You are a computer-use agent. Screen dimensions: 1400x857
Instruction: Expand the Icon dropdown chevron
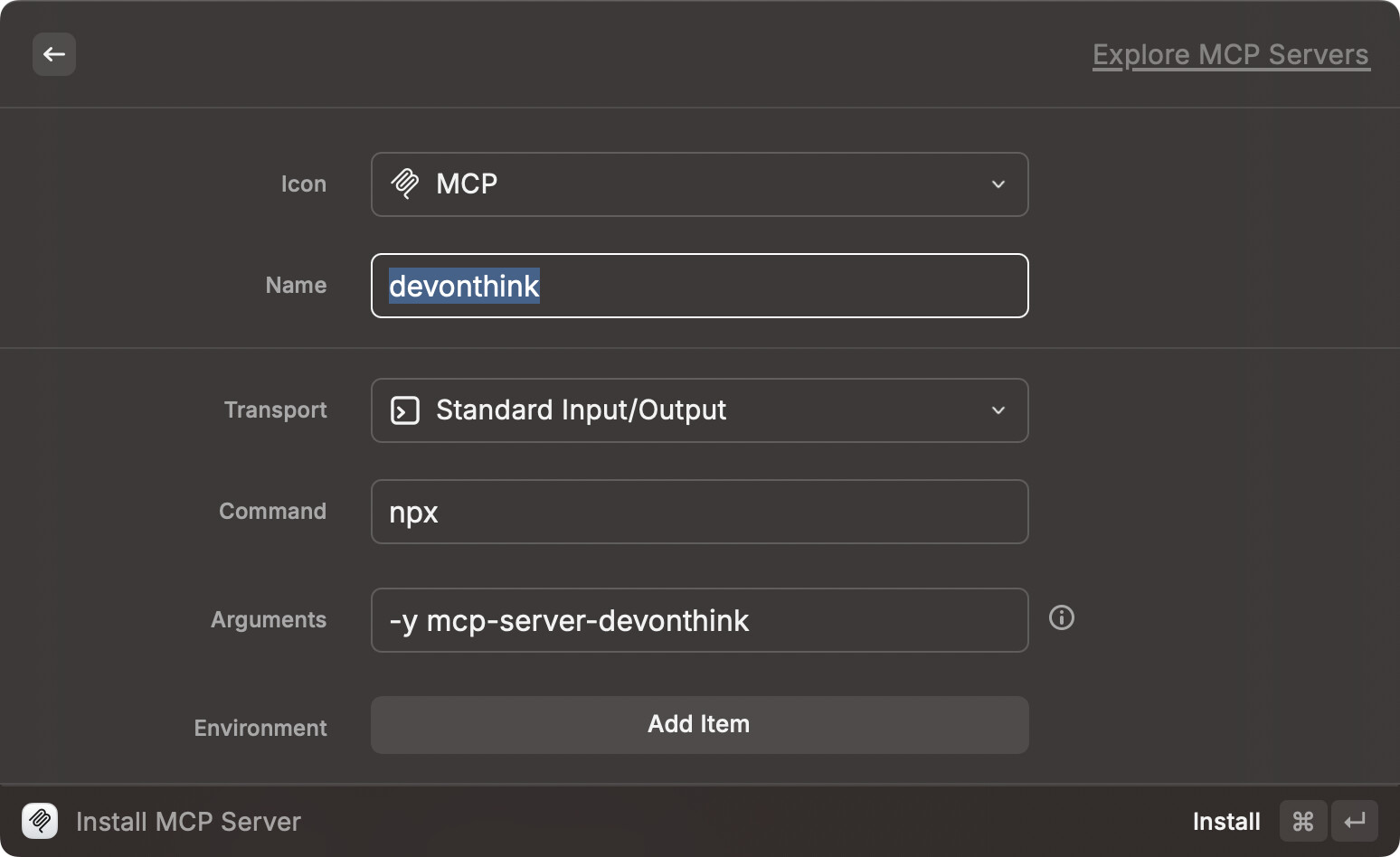998,184
